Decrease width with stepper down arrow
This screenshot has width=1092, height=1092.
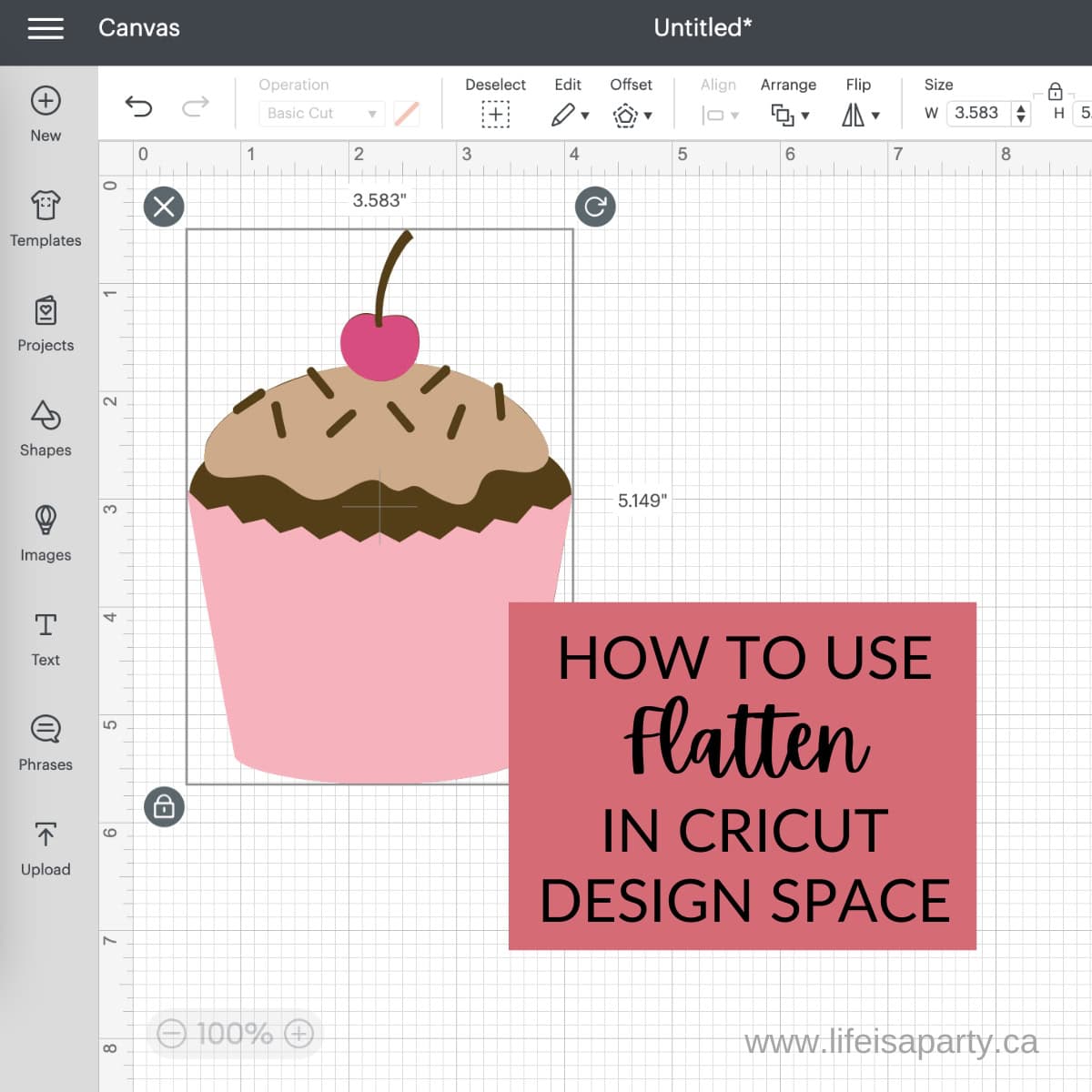click(x=1021, y=118)
